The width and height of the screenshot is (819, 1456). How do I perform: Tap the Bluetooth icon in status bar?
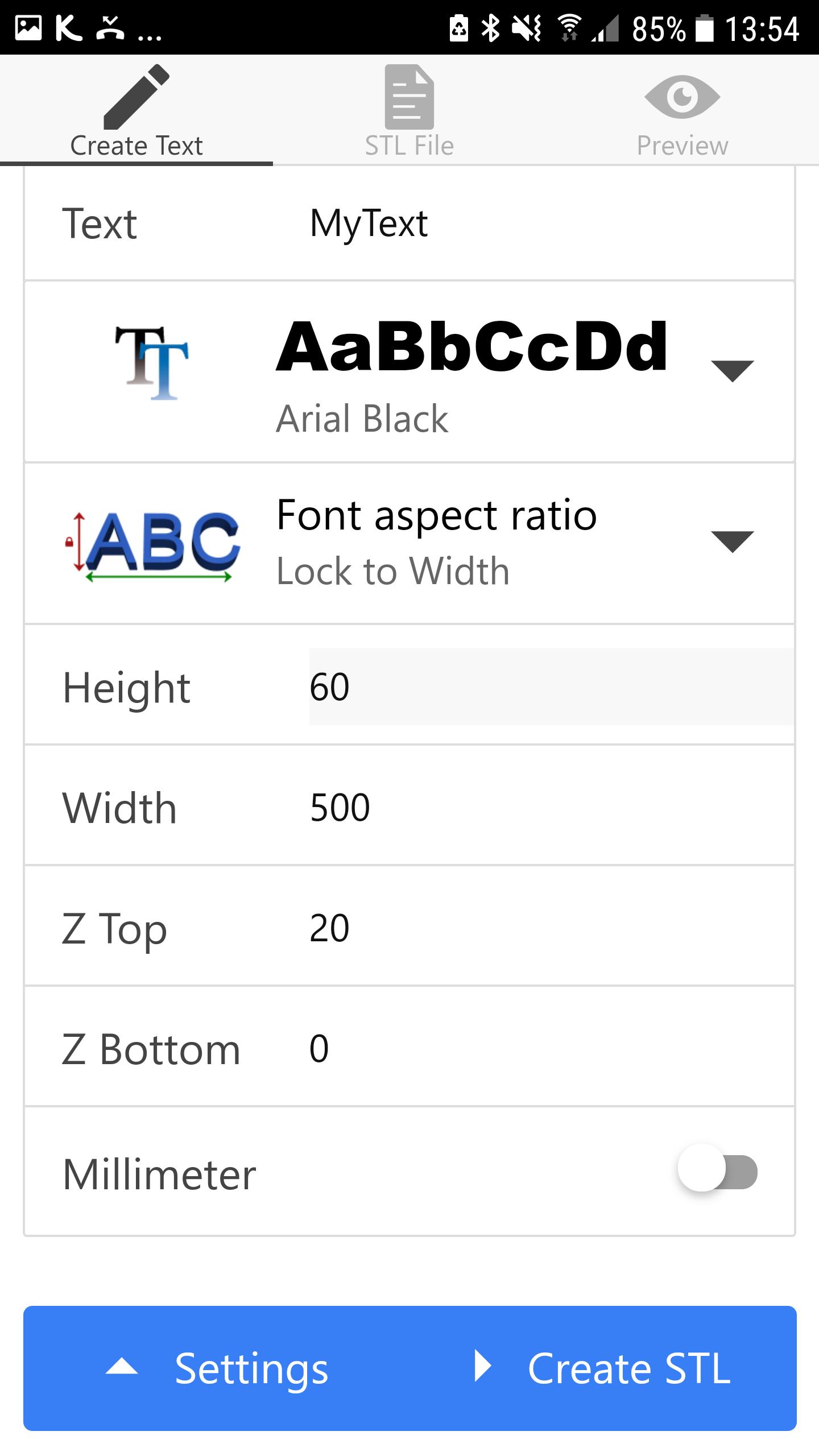point(490,28)
